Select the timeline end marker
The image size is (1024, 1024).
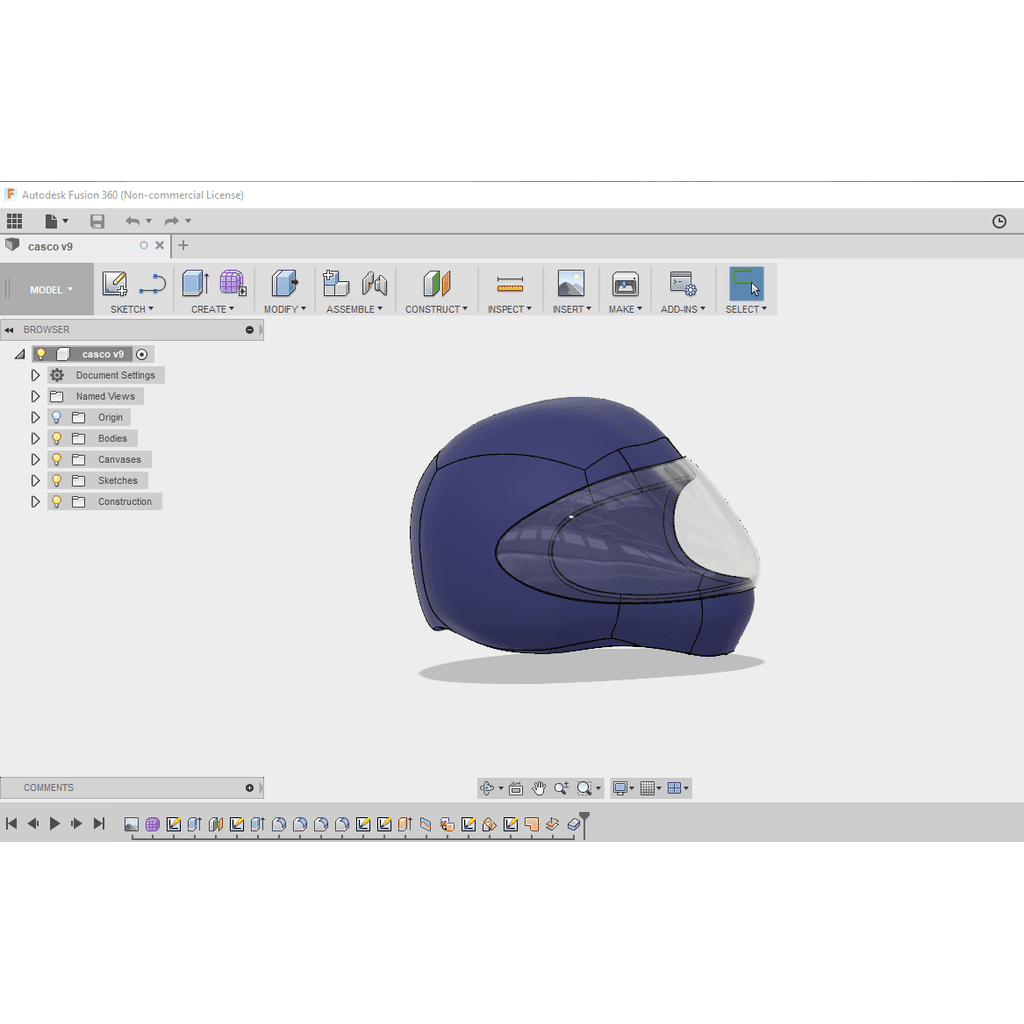pyautogui.click(x=584, y=825)
